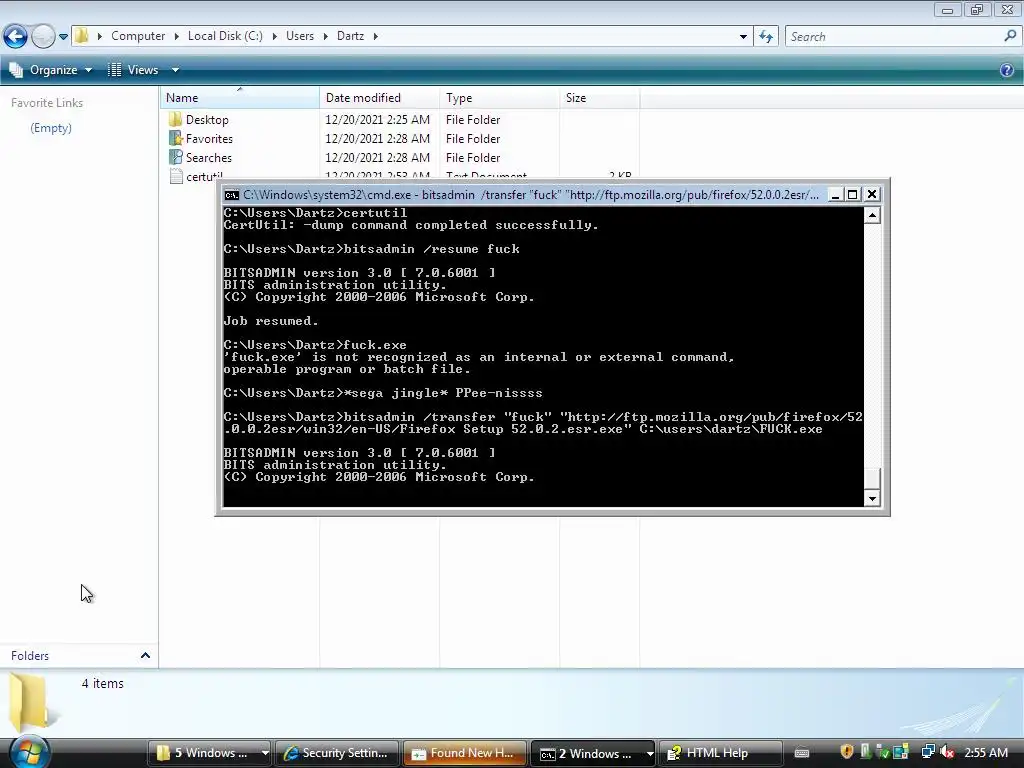Open the address bar history dropdown
Screen dimensions: 1024x768
[x=743, y=37]
